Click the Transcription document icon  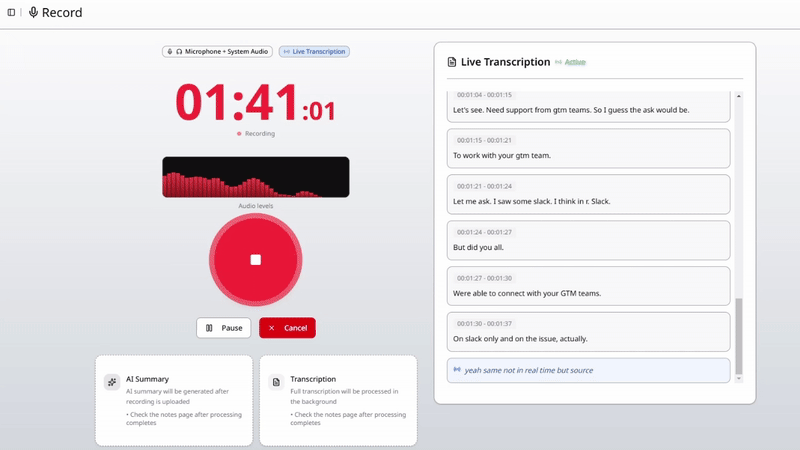coord(276,382)
